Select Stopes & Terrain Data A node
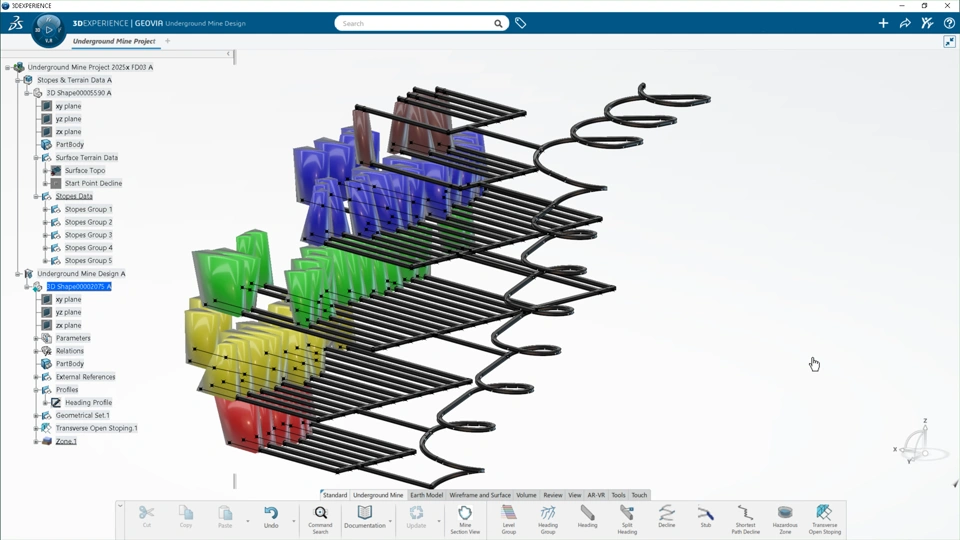The height and width of the screenshot is (540, 960). tap(75, 80)
